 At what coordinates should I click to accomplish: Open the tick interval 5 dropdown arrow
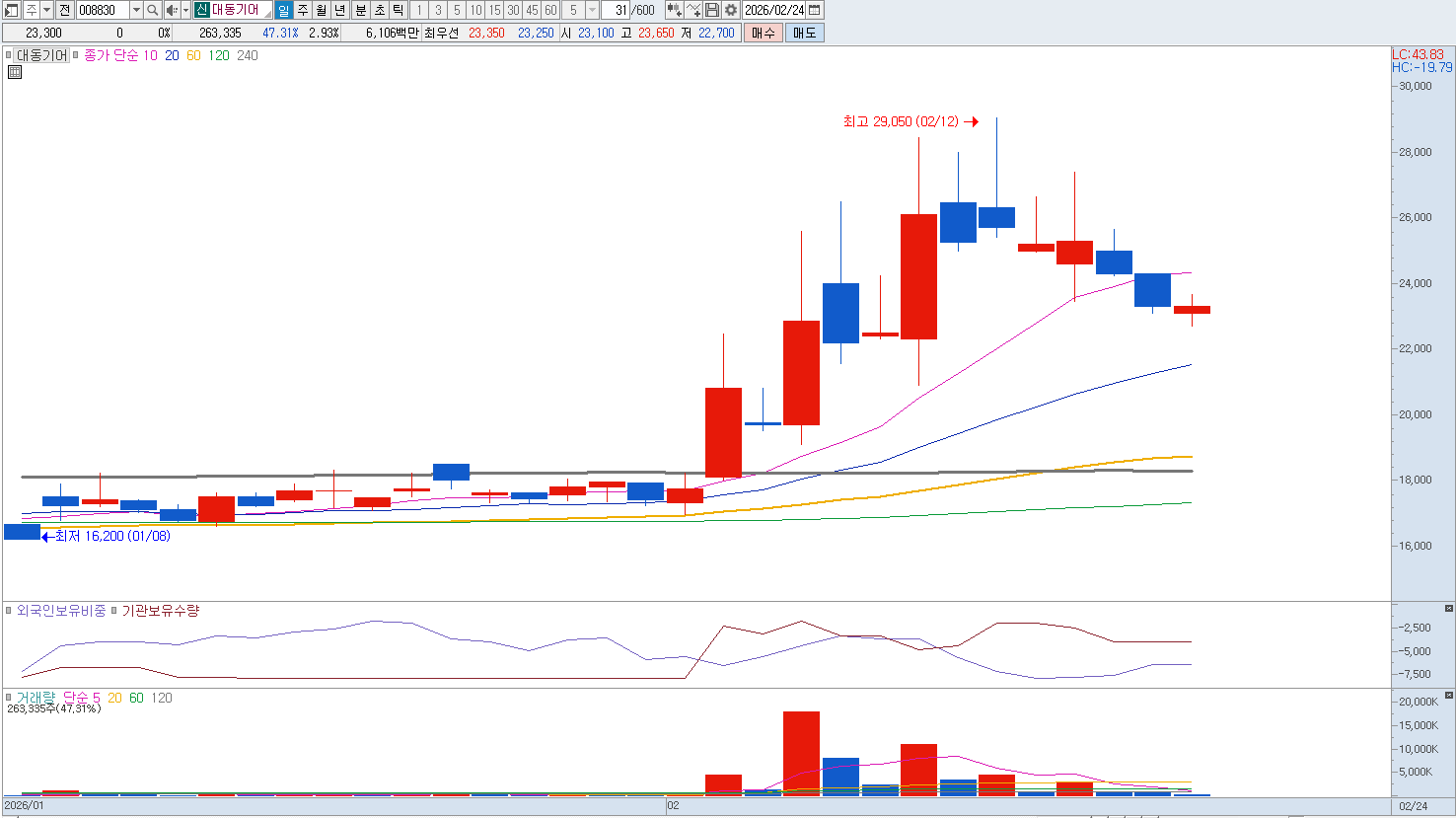[592, 10]
